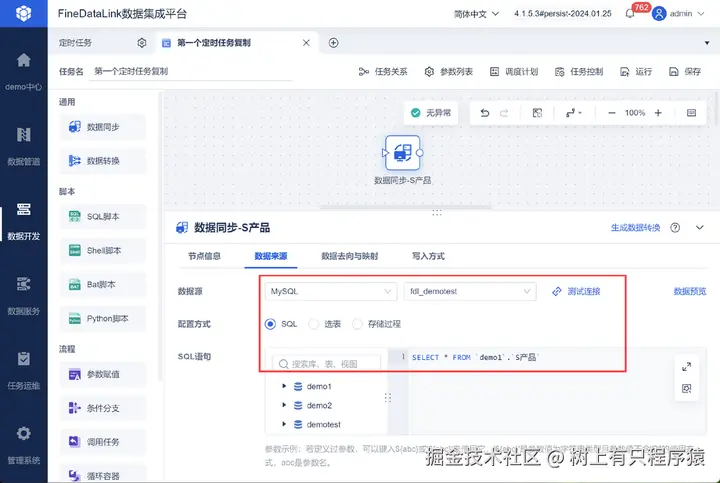Open 任务关系
Image resolution: width=720 pixels, height=483 pixels.
(383, 72)
